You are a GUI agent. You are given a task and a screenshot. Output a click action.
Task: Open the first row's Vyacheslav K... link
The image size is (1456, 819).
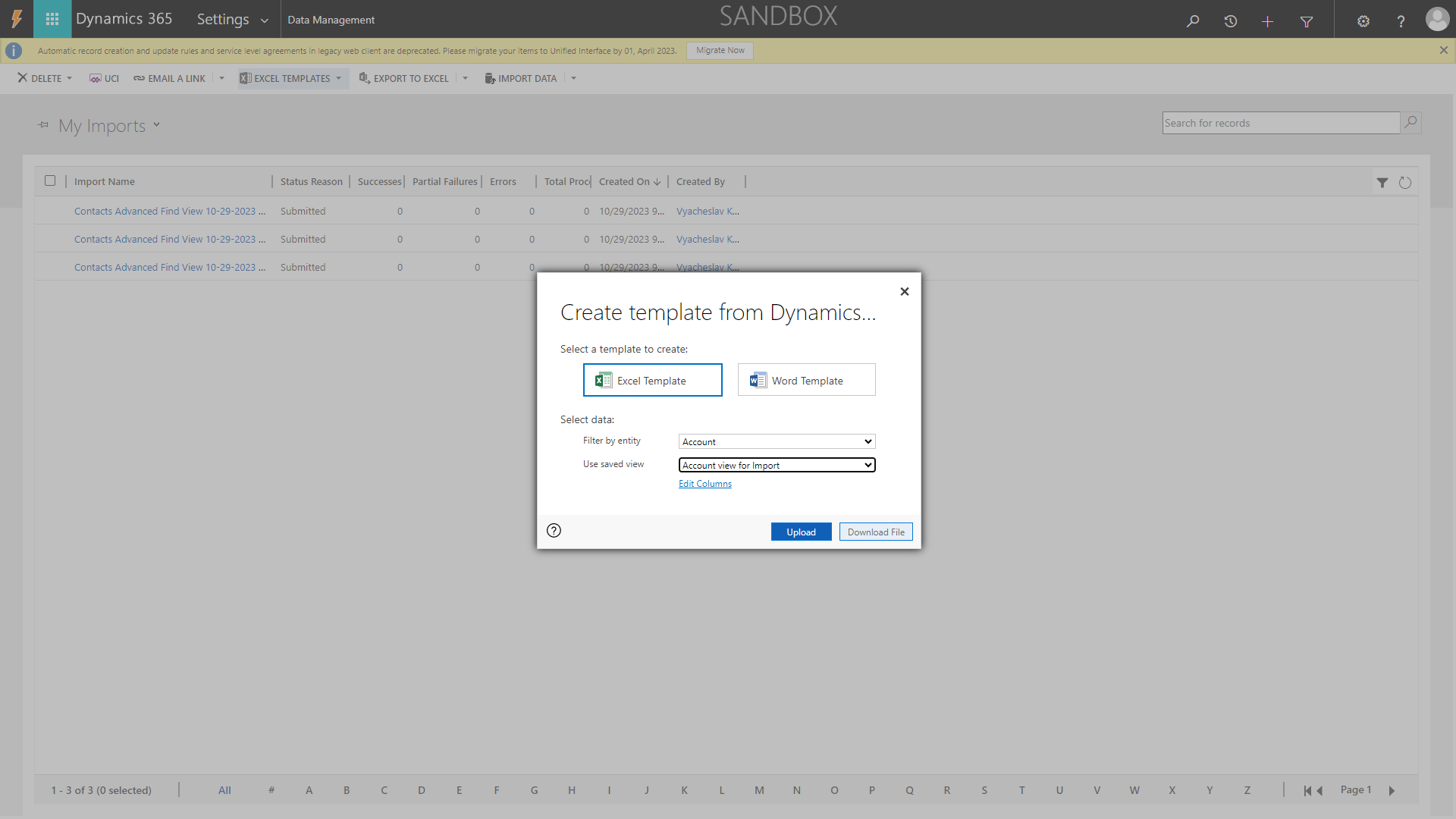708,211
